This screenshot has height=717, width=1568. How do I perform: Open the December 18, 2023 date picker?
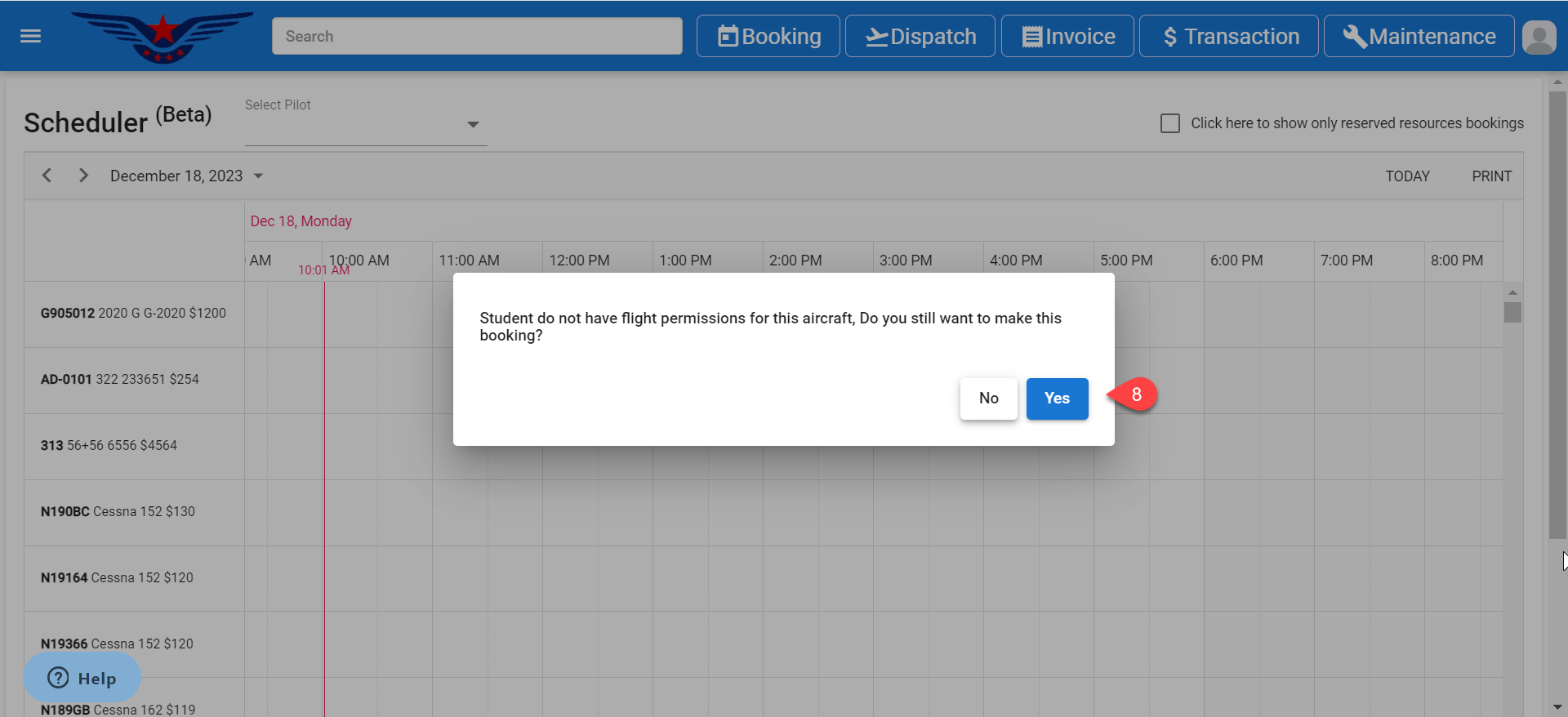pyautogui.click(x=186, y=176)
